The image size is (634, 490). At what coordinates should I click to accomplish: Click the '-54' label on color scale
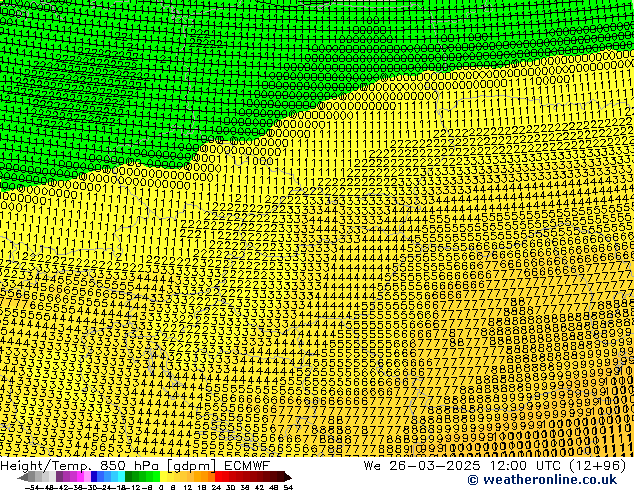coord(30,487)
